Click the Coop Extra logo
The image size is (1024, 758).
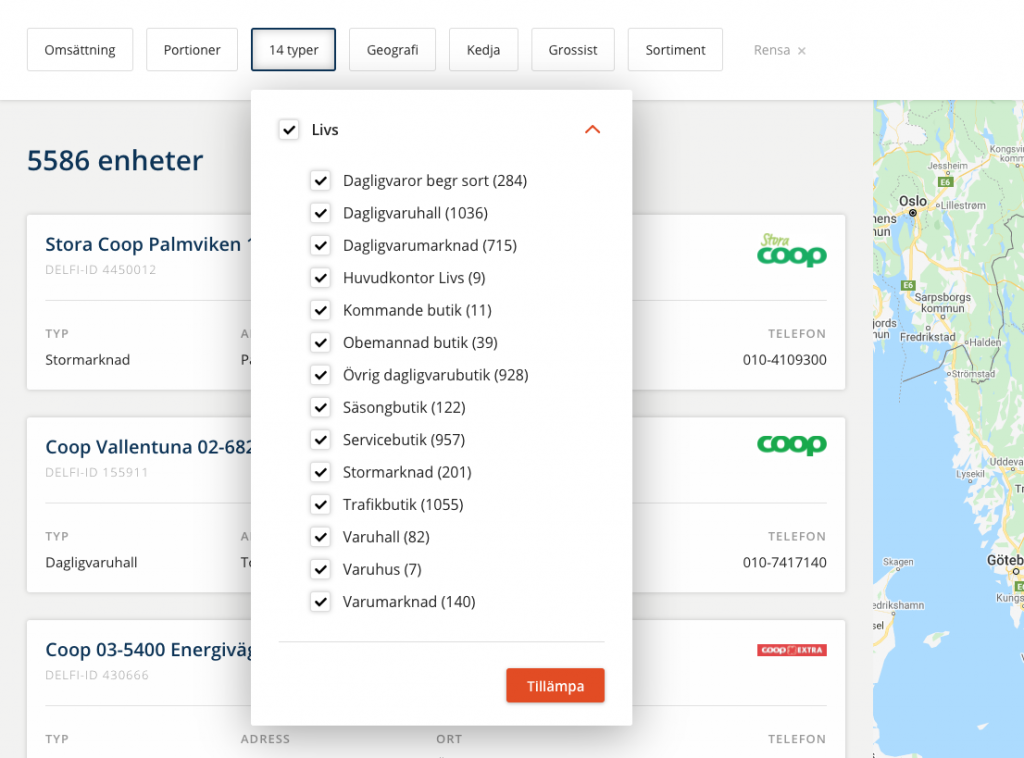[792, 650]
